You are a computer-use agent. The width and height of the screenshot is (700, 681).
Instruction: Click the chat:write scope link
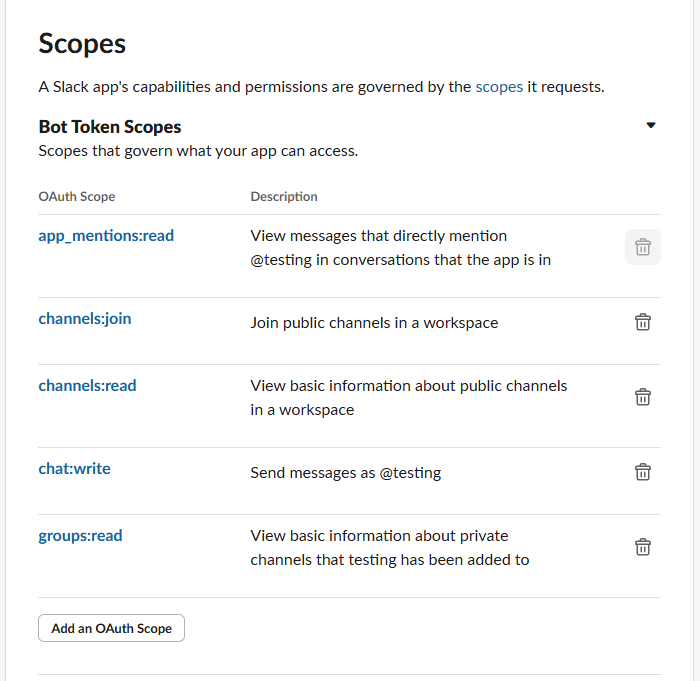pyautogui.click(x=74, y=468)
